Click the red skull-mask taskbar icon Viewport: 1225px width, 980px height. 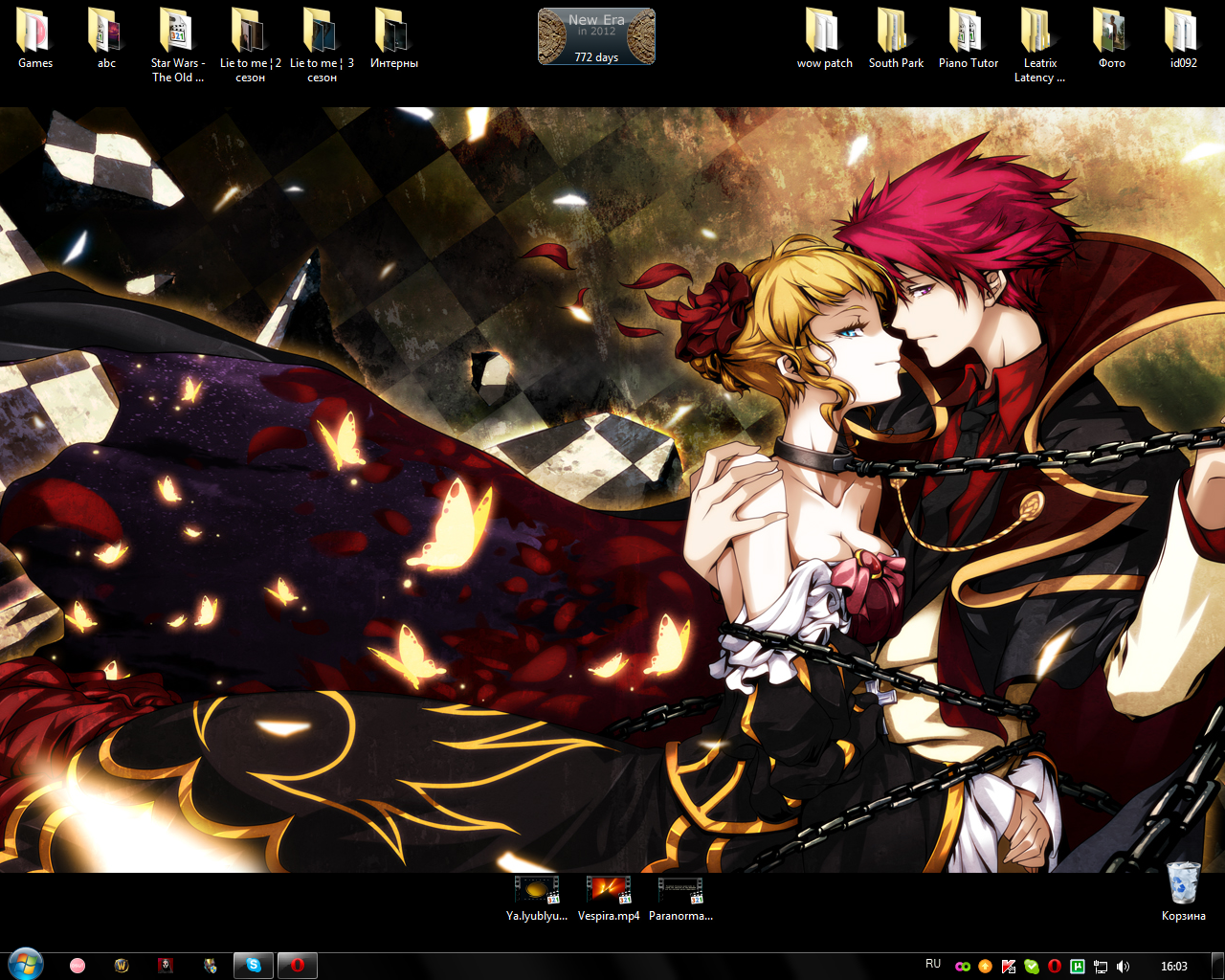pos(166,966)
